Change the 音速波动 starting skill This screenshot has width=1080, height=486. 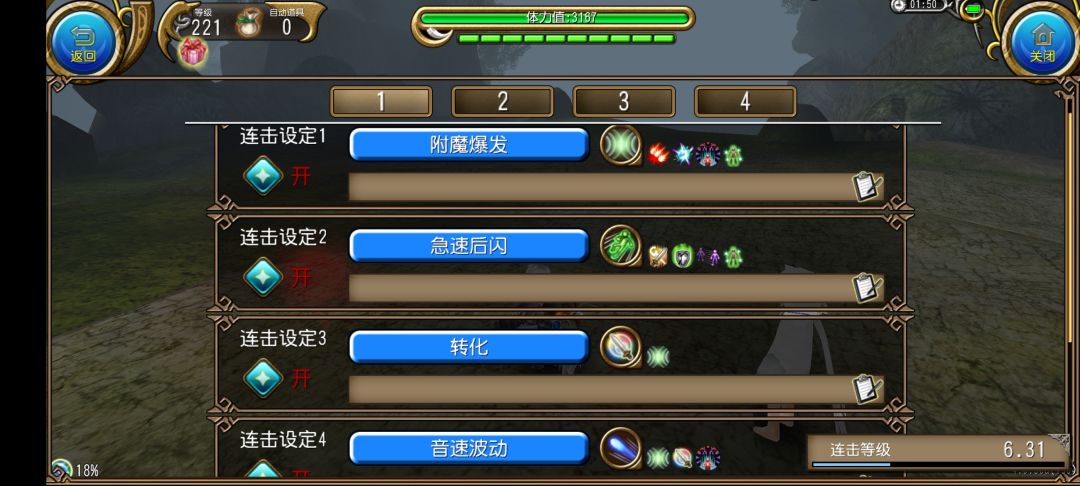pyautogui.click(x=469, y=449)
